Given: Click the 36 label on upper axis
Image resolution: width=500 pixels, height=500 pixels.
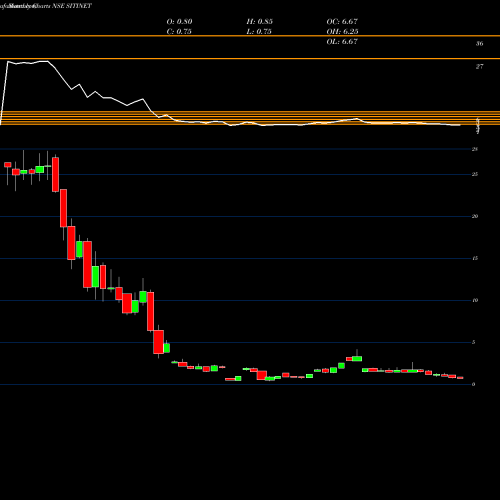Looking at the screenshot, I should tap(479, 43).
